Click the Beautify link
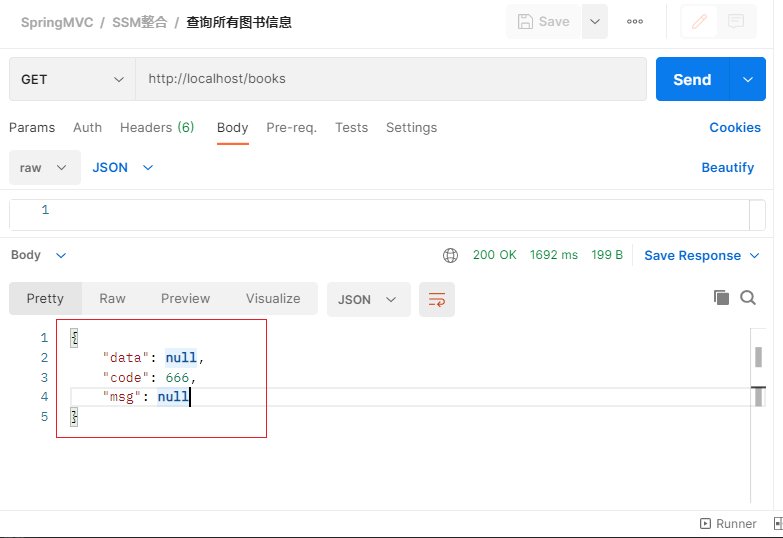This screenshot has width=783, height=538. [x=727, y=167]
